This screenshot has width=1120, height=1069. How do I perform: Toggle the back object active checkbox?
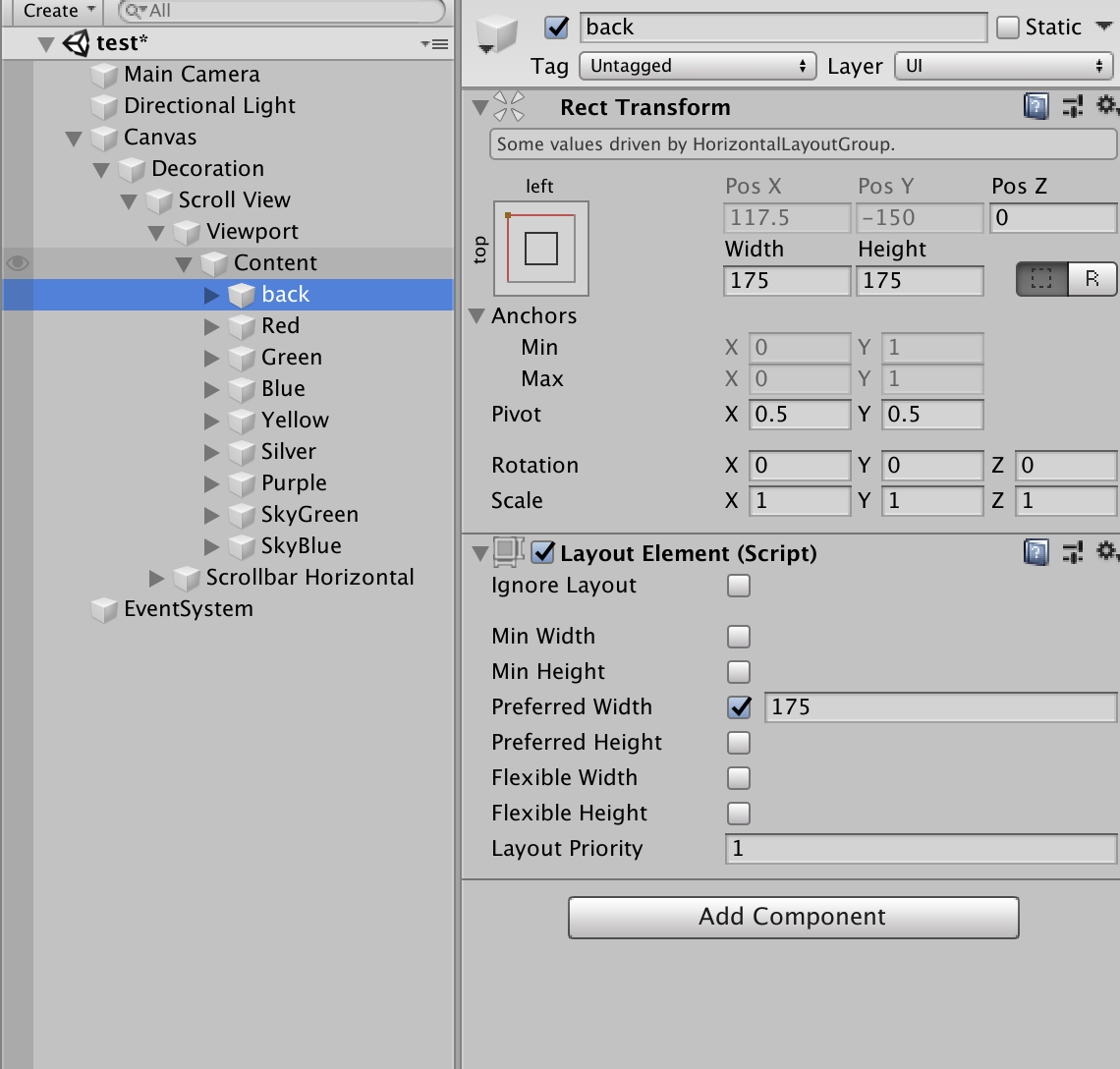pos(556,28)
